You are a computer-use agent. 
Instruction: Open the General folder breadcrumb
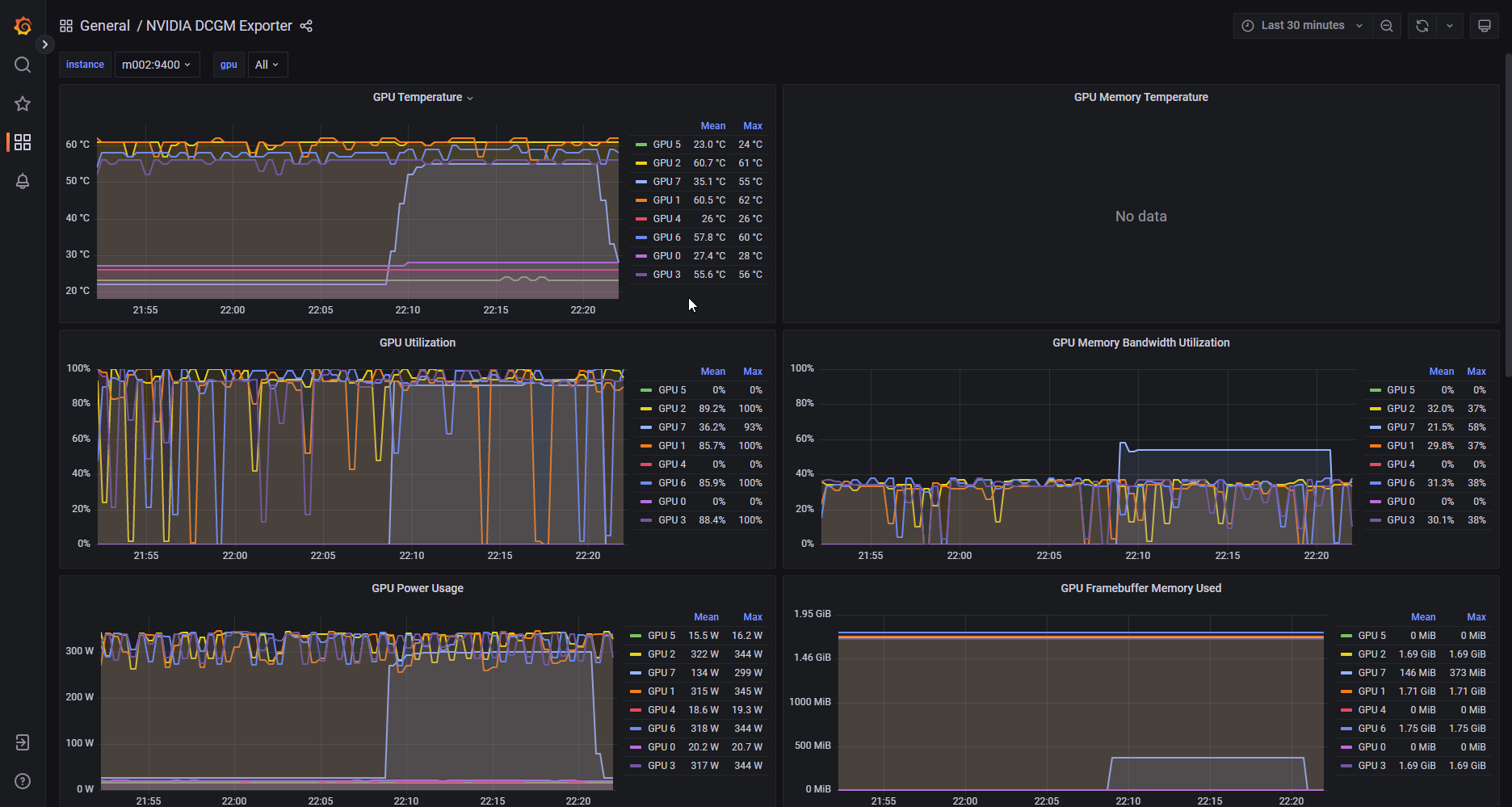[105, 26]
